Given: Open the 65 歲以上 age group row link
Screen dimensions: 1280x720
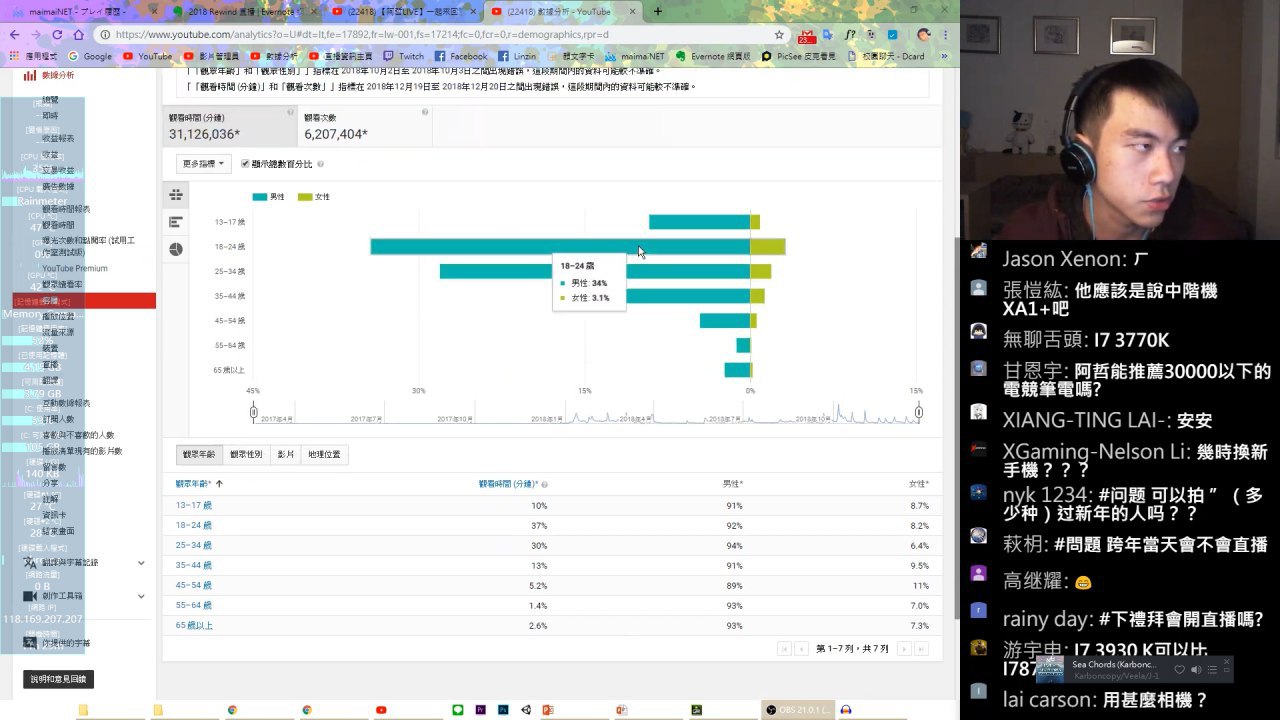Looking at the screenshot, I should [x=195, y=626].
